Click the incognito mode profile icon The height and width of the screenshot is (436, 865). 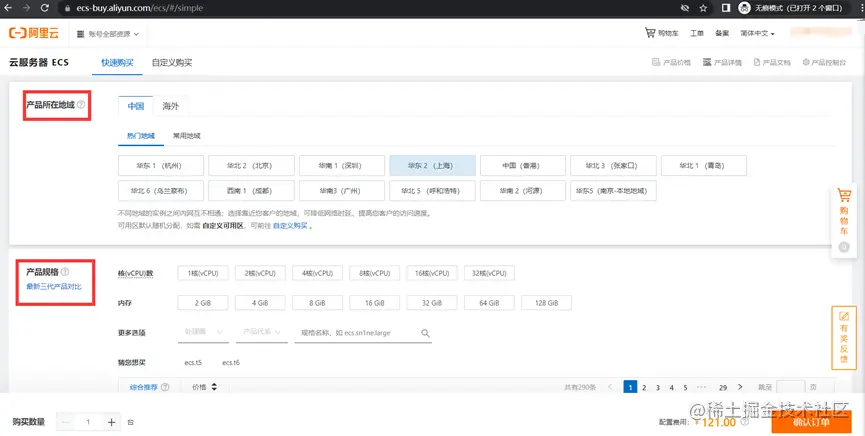click(x=744, y=8)
